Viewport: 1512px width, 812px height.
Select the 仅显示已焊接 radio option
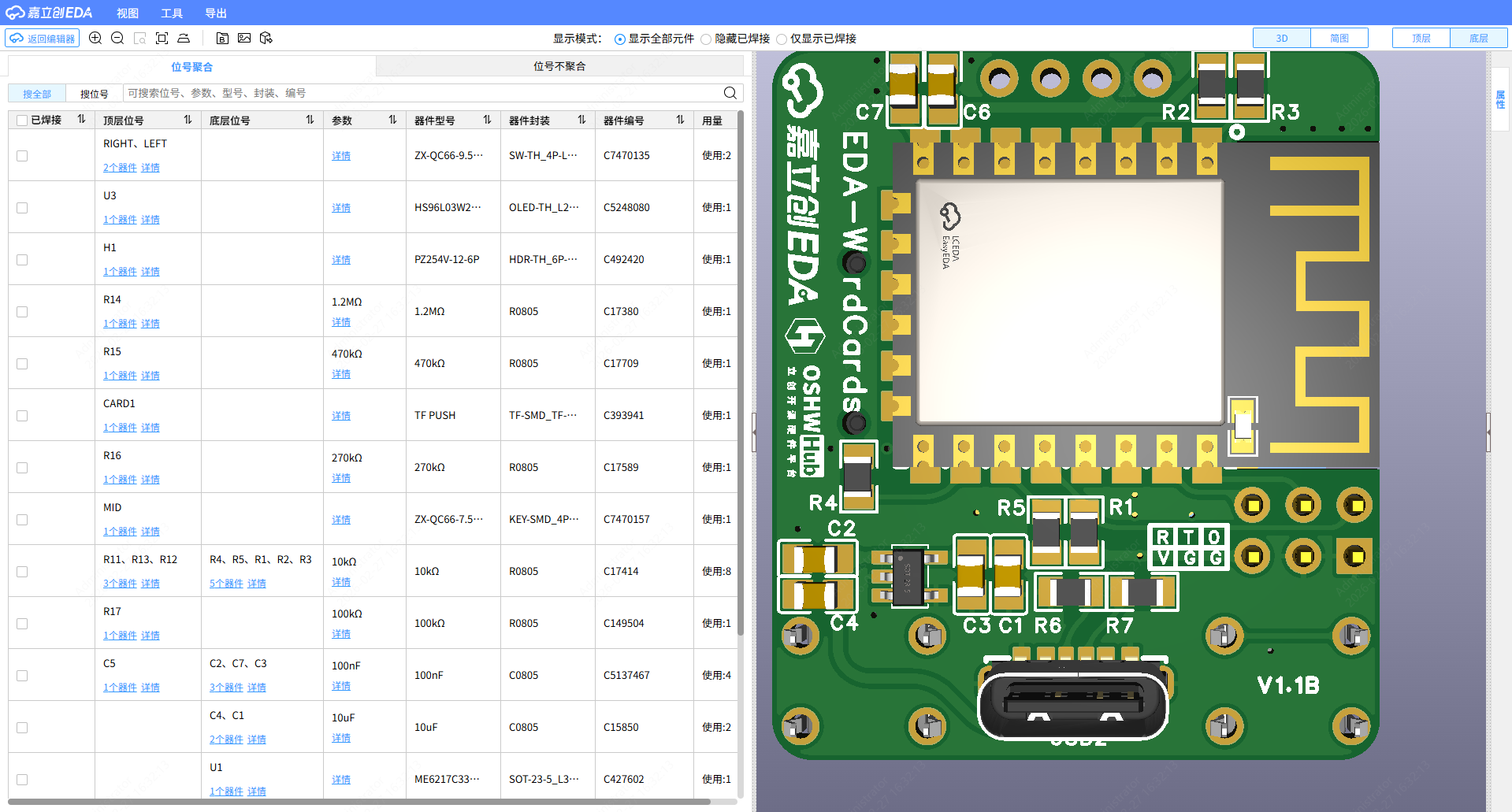point(782,39)
